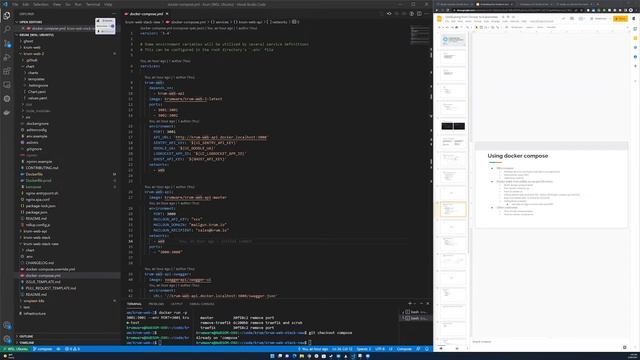The image size is (640, 360).
Task: Open PULL_REQUEST_TEMPLATE.md in the explorer
Action: (51, 288)
